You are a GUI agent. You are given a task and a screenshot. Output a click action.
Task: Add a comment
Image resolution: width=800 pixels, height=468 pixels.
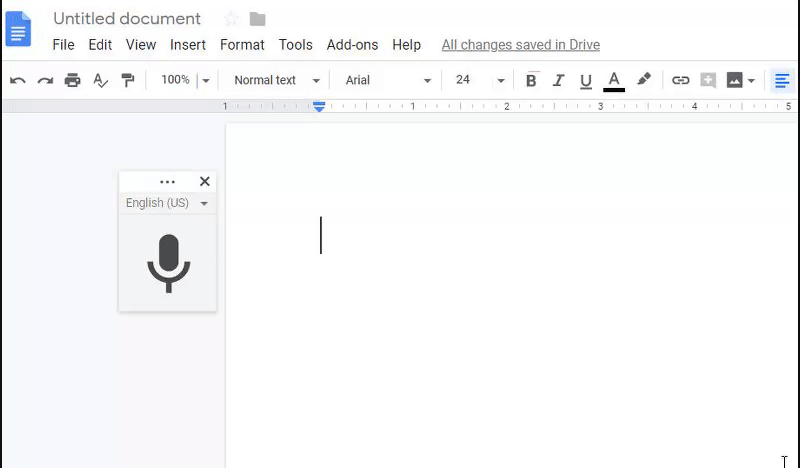(708, 80)
